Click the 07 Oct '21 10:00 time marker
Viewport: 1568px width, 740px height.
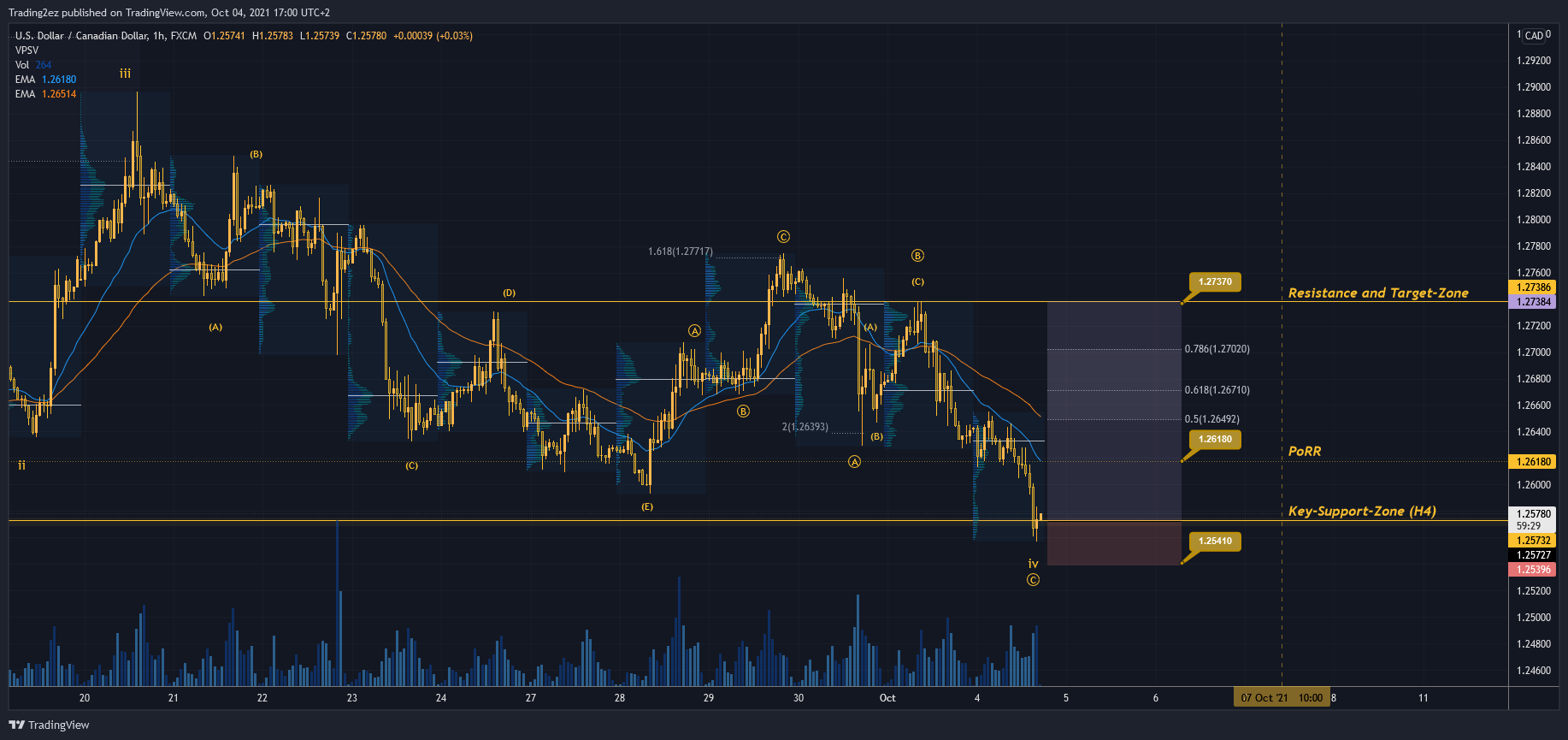click(x=1282, y=698)
